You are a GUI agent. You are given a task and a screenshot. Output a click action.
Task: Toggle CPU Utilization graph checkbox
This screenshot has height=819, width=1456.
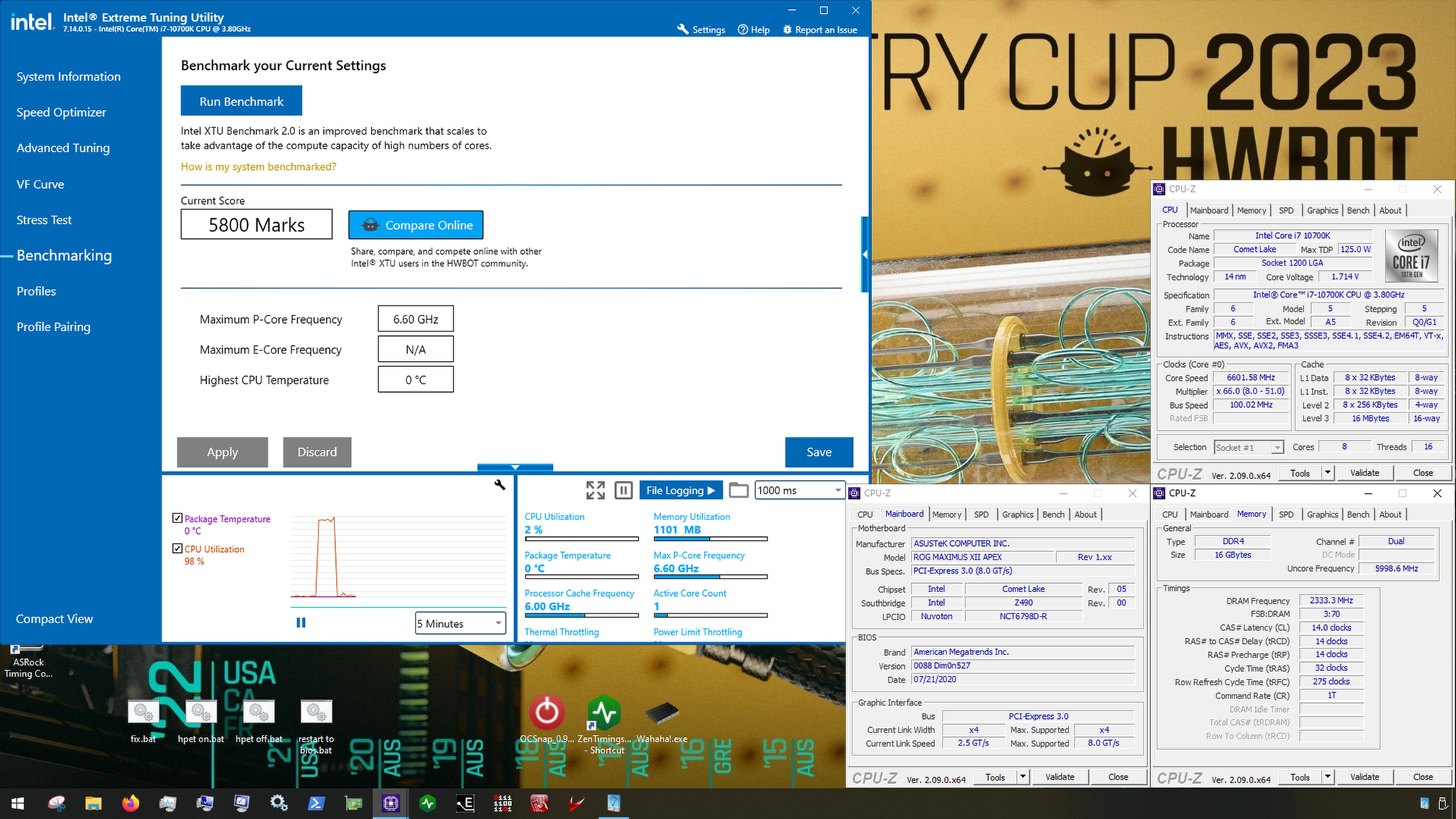point(177,548)
